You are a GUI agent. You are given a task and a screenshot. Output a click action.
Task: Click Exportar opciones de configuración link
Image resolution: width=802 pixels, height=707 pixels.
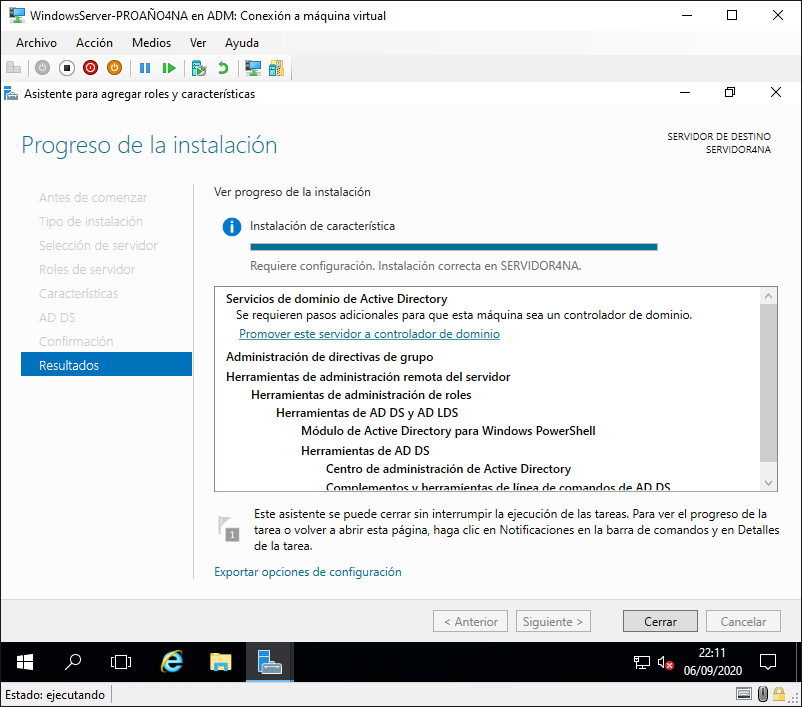click(x=307, y=572)
